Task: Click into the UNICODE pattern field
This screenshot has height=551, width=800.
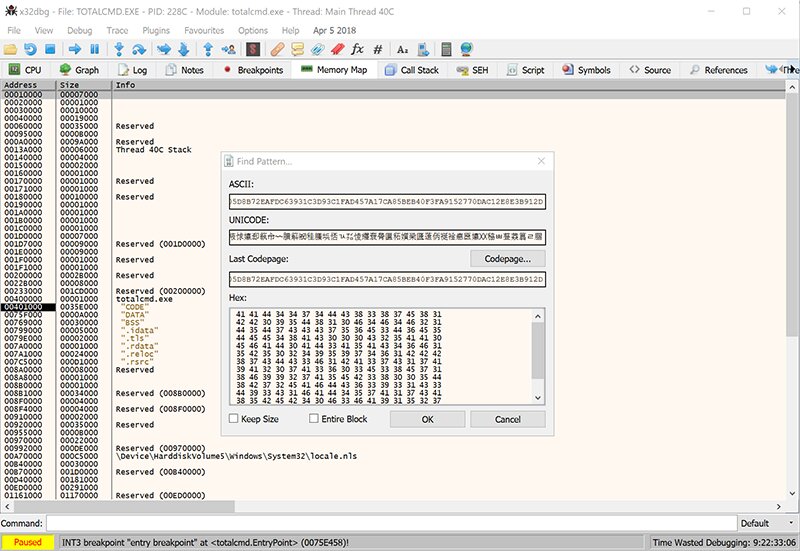Action: [387, 237]
